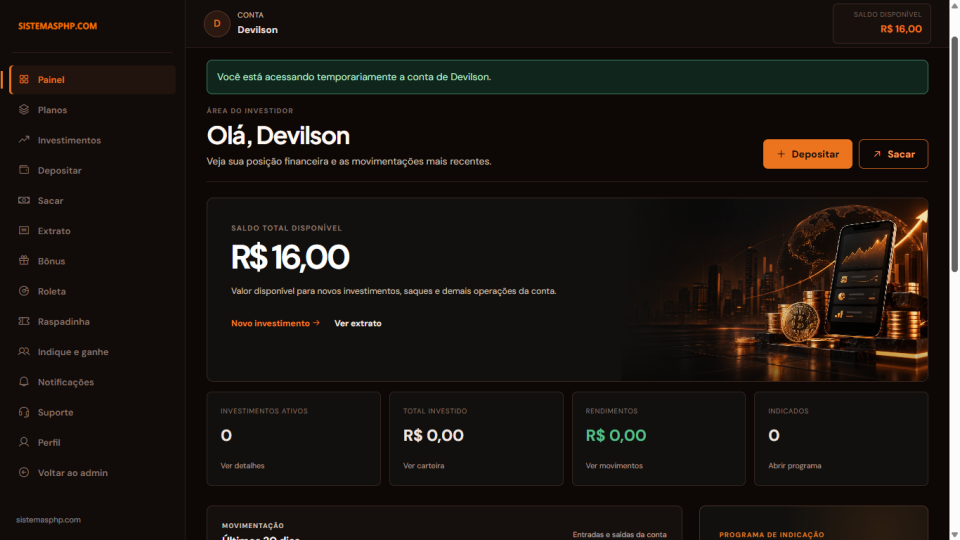
Task: Follow the Novo investimento link
Action: (276, 323)
